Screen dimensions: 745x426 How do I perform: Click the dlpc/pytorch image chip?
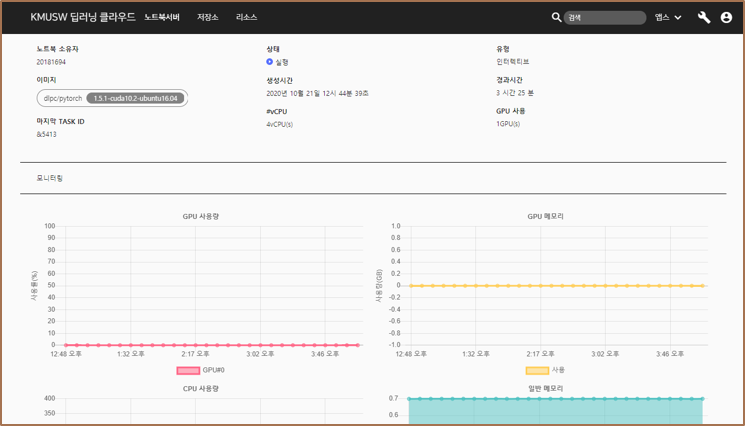coord(112,98)
